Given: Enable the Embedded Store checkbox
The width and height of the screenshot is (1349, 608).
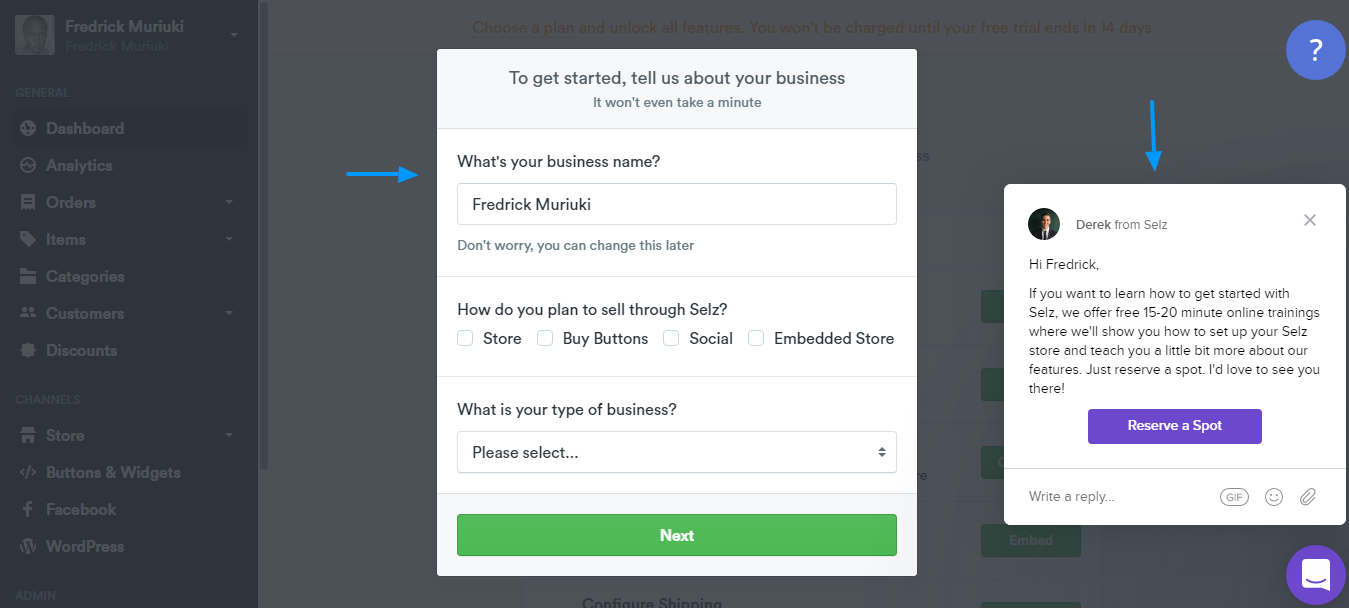Looking at the screenshot, I should [x=756, y=338].
